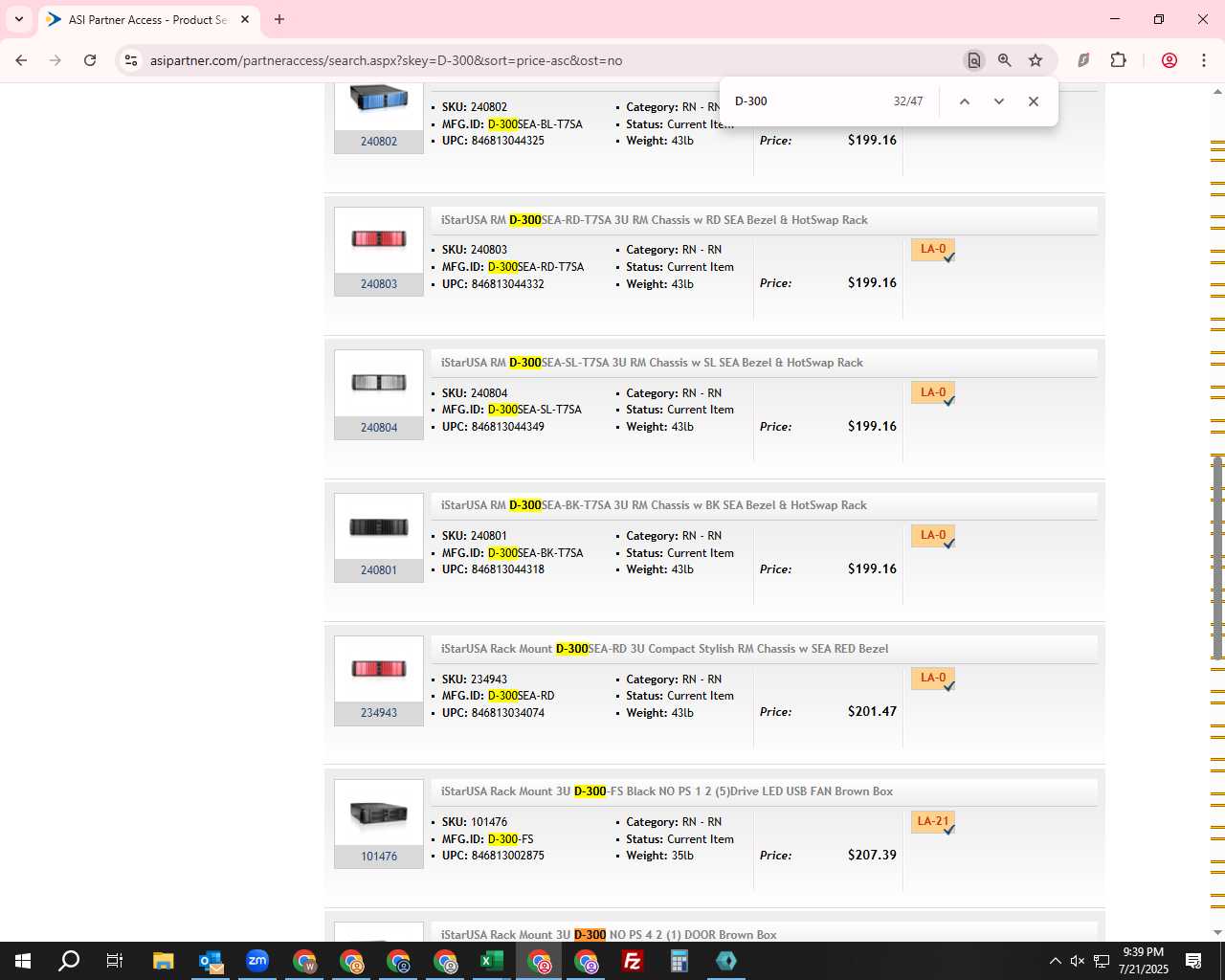Open Chrome three-dot menu
Viewport: 1225px width, 980px height.
(x=1204, y=60)
